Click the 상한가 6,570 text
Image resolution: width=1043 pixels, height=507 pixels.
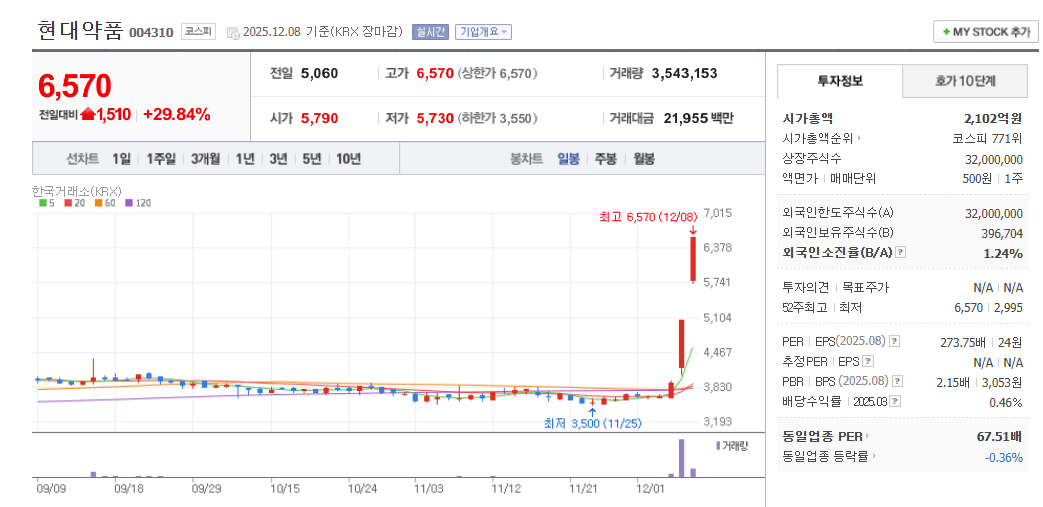499,73
